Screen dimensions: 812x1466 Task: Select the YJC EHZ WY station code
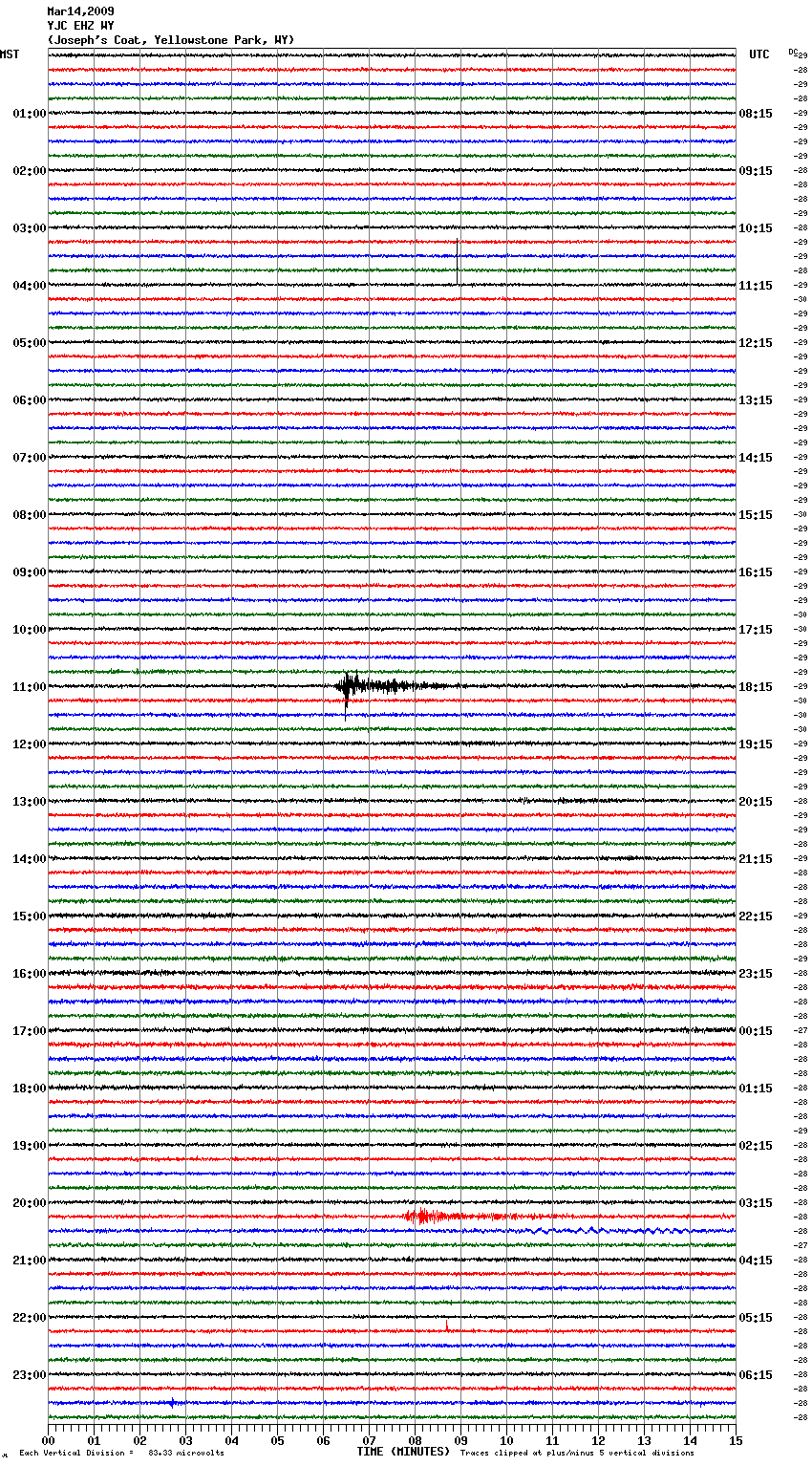click(80, 26)
